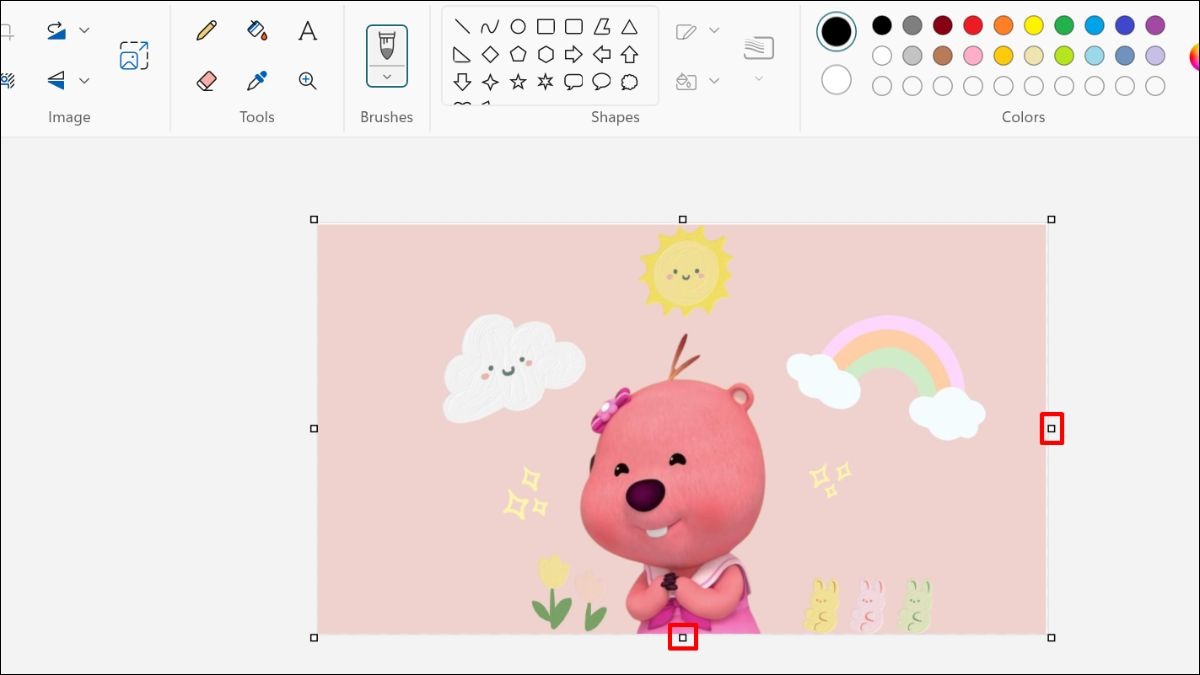Click the Brushes group label
This screenshot has width=1200, height=675.
pyautogui.click(x=387, y=117)
